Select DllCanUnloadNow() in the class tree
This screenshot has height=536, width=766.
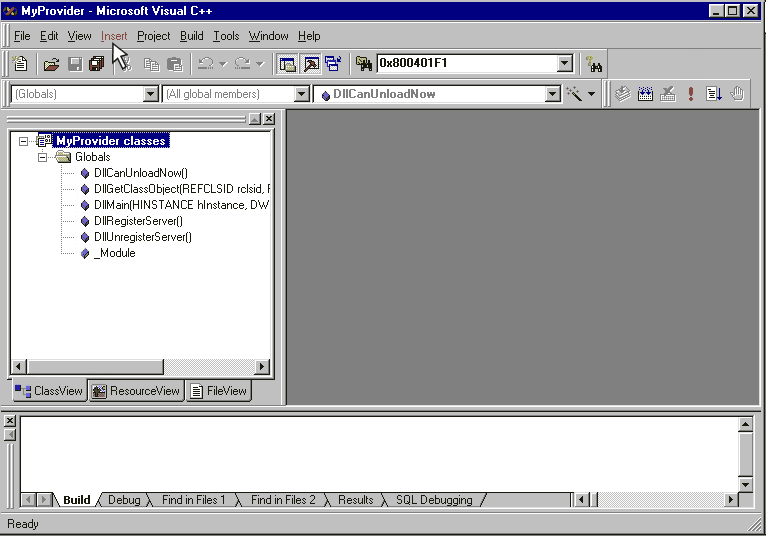tap(141, 173)
